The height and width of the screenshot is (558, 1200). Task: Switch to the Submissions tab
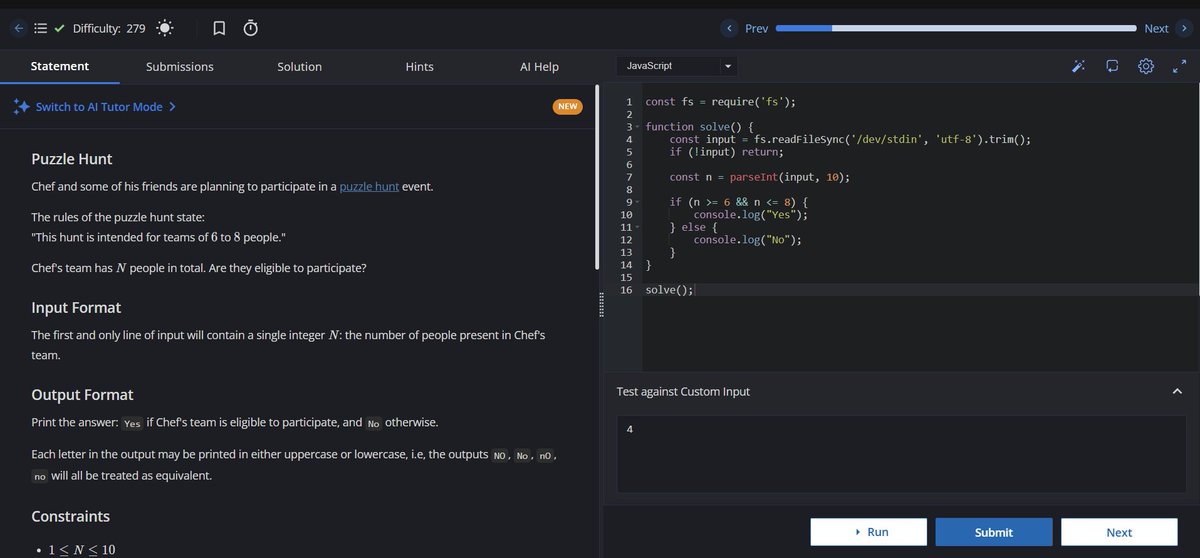coord(180,66)
